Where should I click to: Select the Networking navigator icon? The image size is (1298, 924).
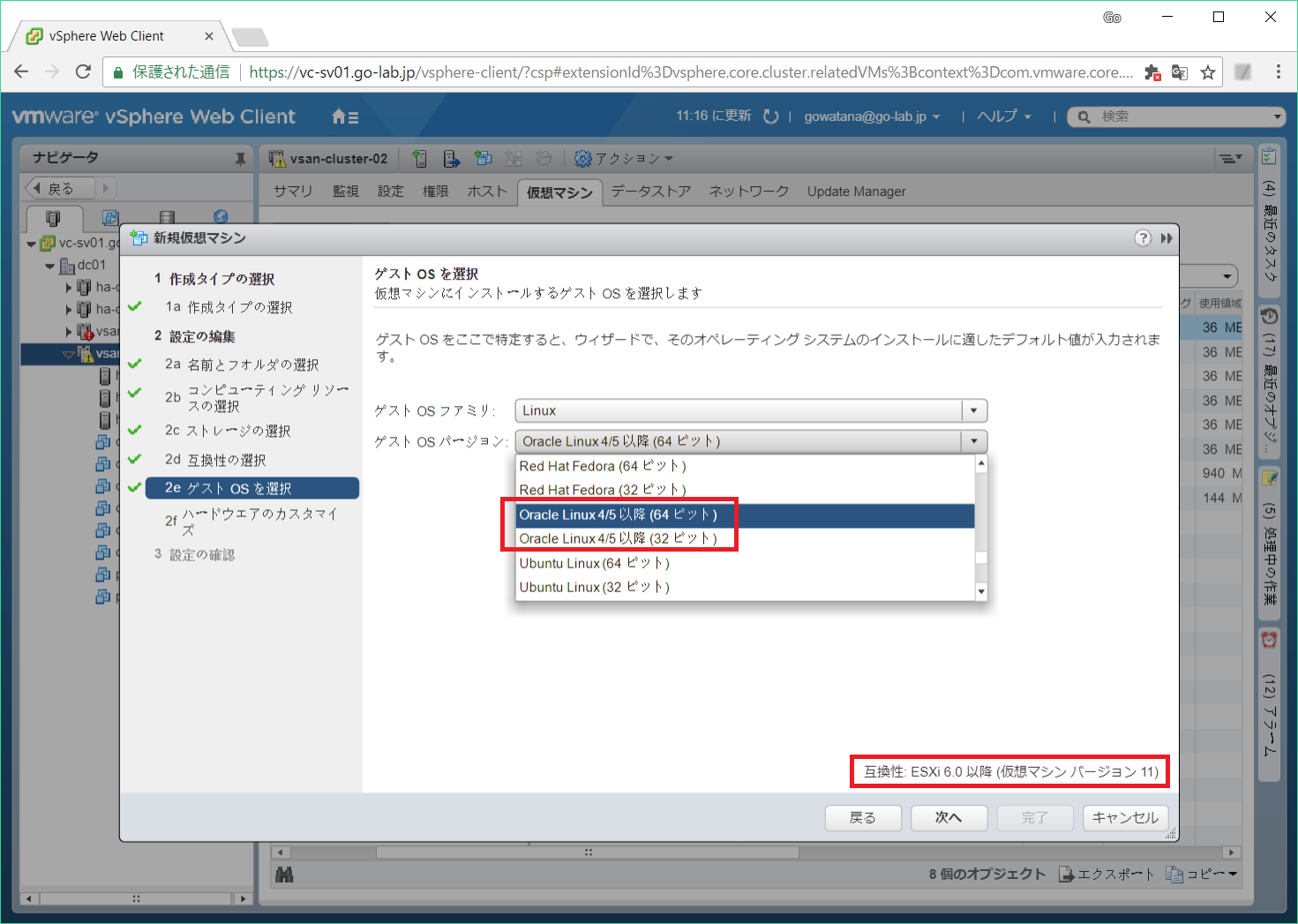coord(221,217)
